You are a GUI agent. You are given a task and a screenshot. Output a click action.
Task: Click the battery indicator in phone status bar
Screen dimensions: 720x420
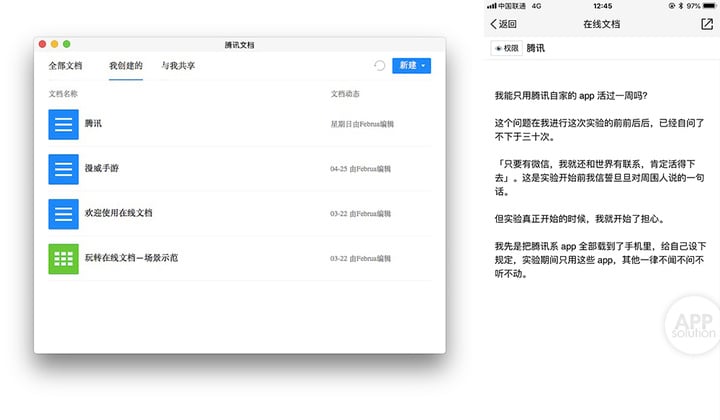[709, 6]
